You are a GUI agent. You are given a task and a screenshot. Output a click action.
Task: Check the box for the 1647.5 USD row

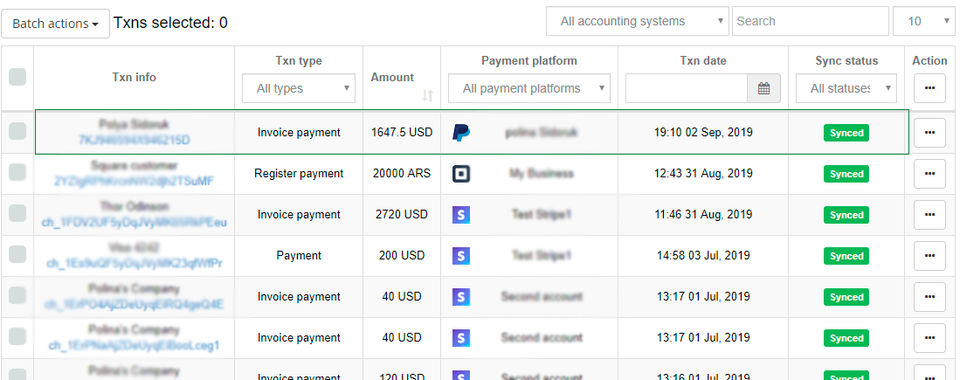click(17, 130)
